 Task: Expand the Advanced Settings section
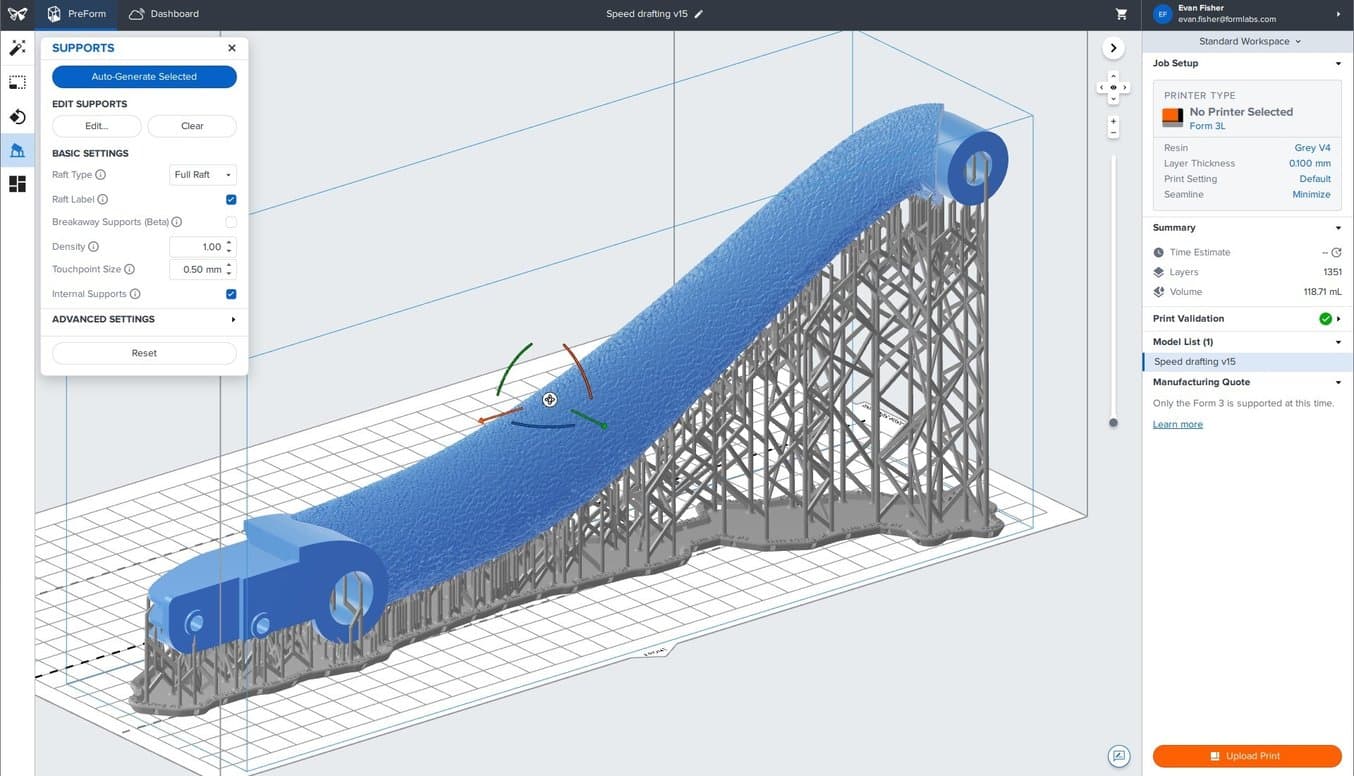144,319
